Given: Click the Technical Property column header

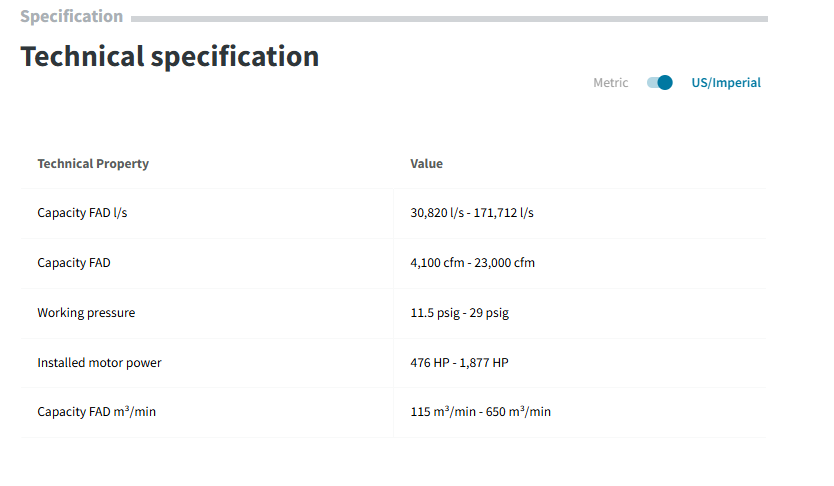Looking at the screenshot, I should 93,163.
